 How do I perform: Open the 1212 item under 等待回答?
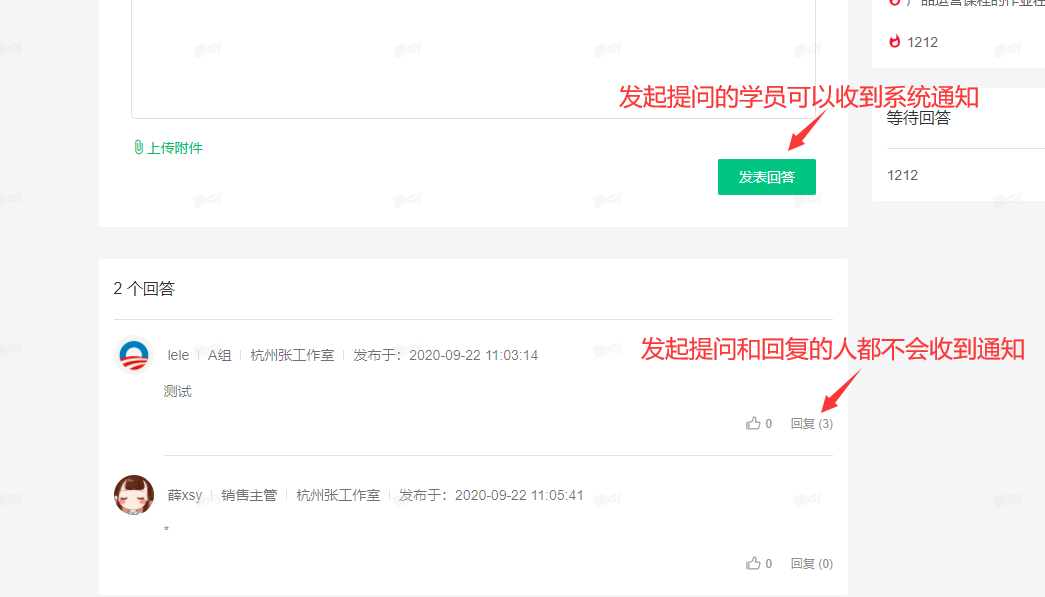click(x=902, y=175)
